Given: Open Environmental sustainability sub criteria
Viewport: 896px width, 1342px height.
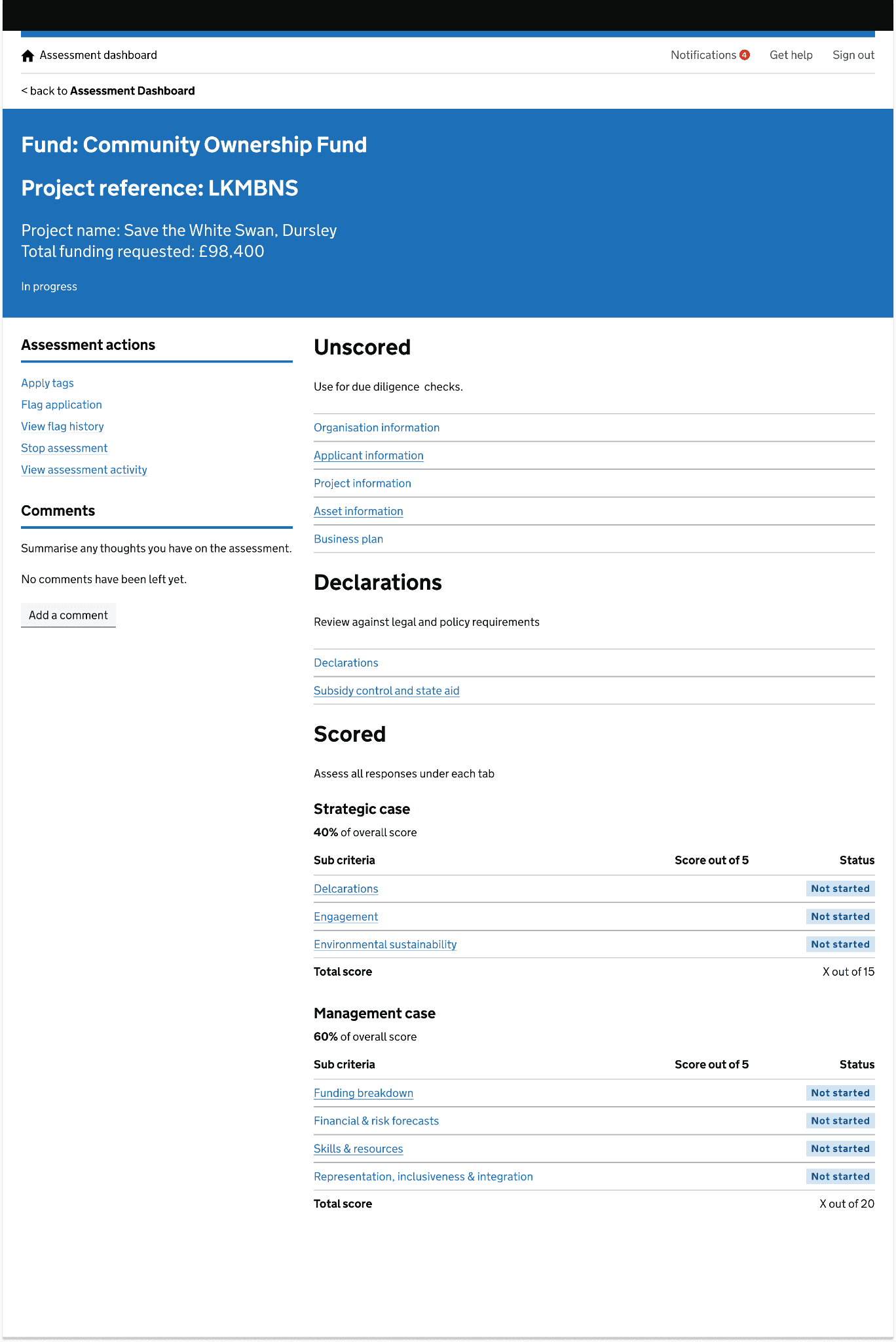Looking at the screenshot, I should [385, 944].
